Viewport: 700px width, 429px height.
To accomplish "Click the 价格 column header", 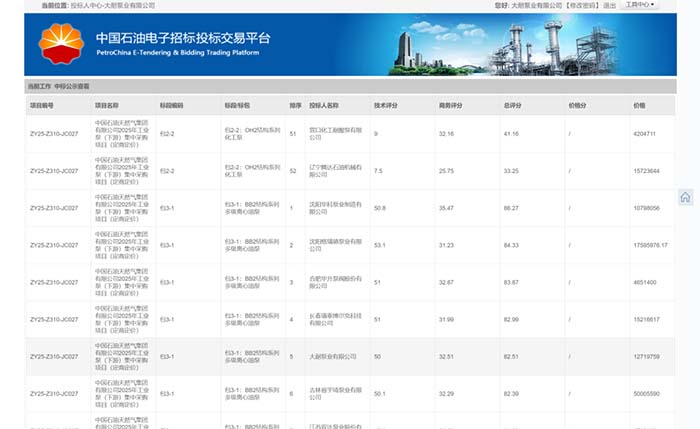I will pos(639,105).
